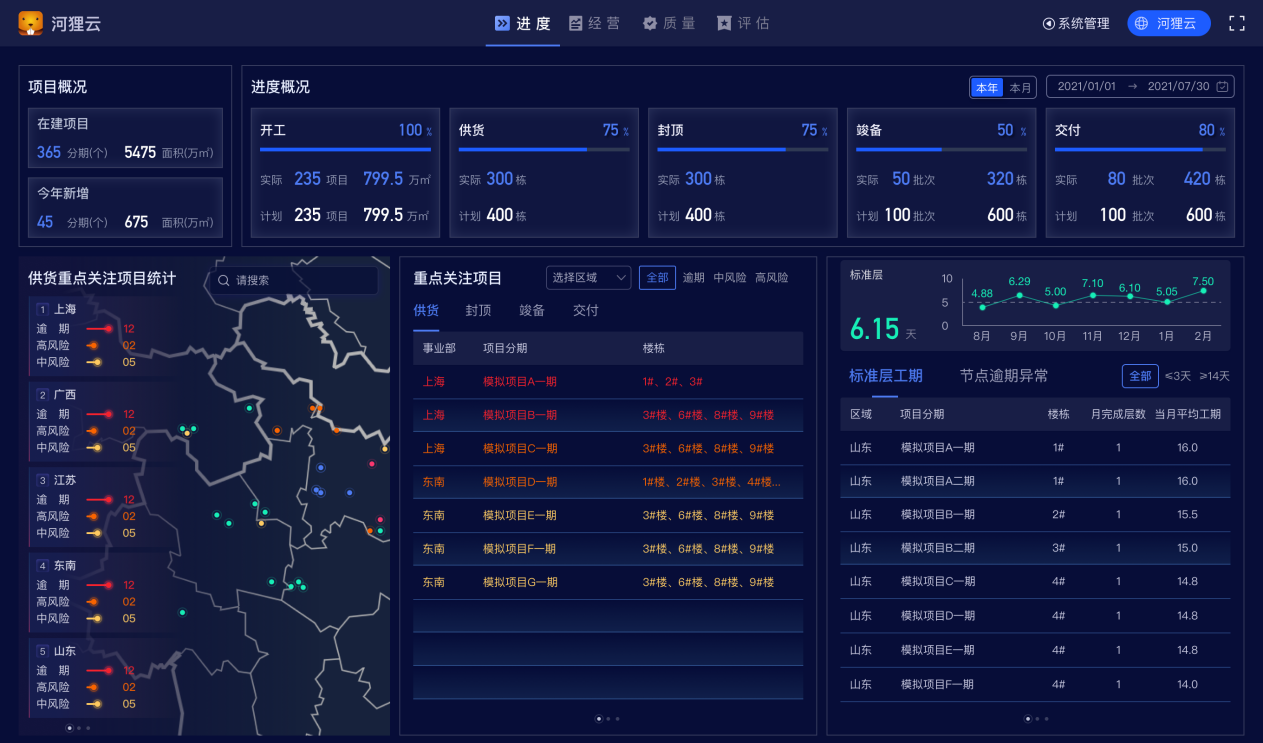Select ≤3天 filter in 标准层工期 panel
The width and height of the screenshot is (1263, 743).
[x=1178, y=376]
